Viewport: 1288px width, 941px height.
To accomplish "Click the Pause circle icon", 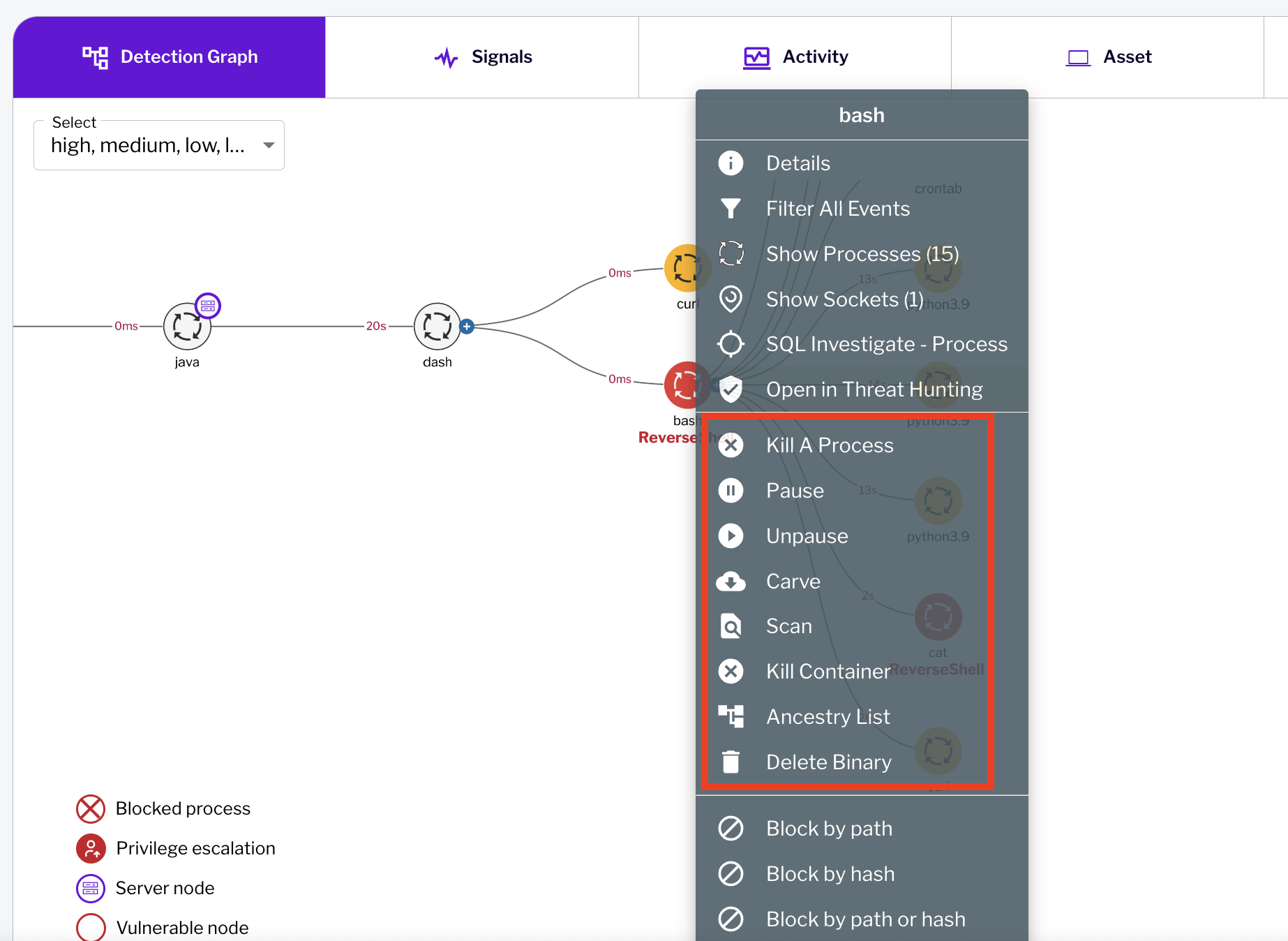I will pos(731,491).
